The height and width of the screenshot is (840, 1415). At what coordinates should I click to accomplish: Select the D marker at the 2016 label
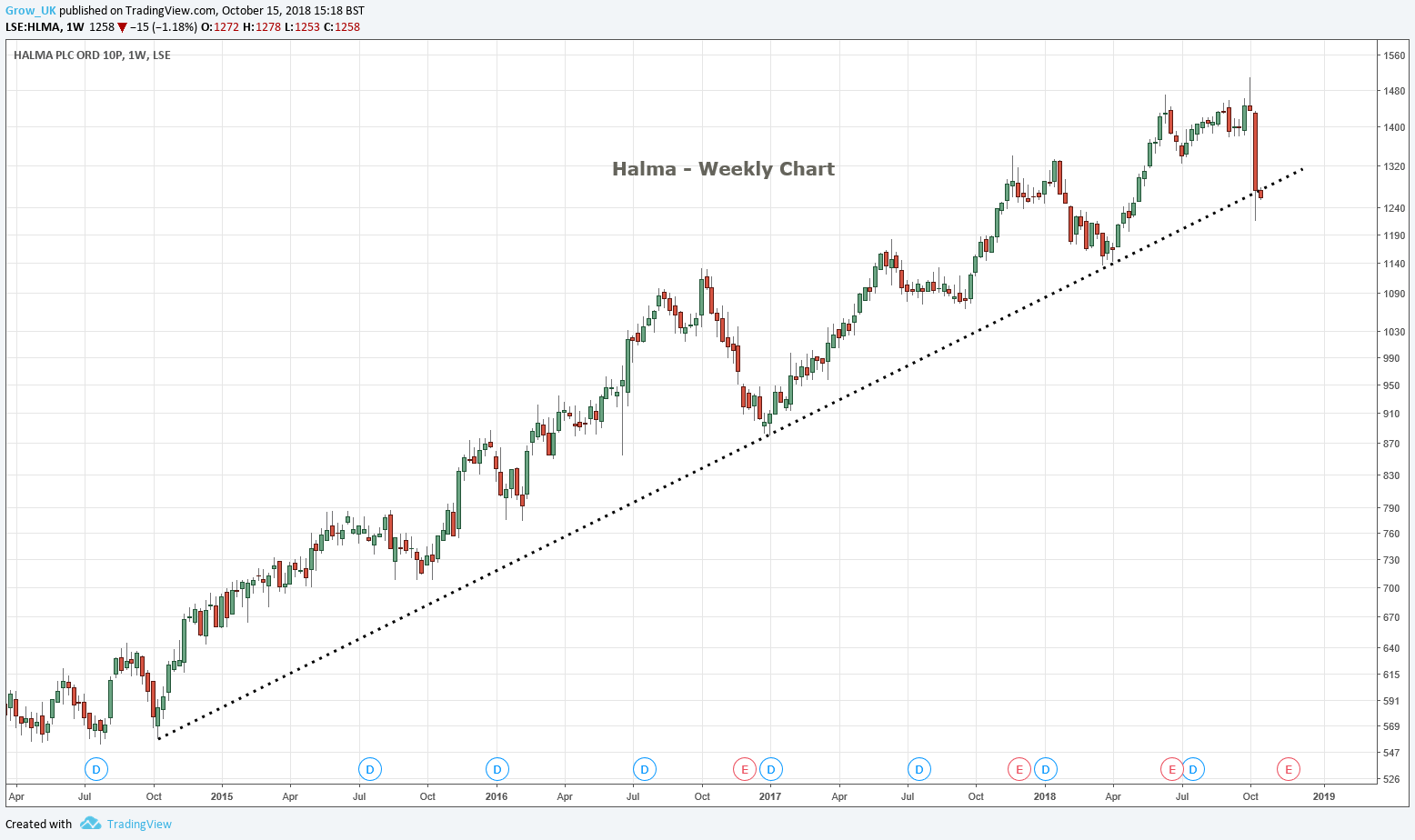(x=497, y=769)
